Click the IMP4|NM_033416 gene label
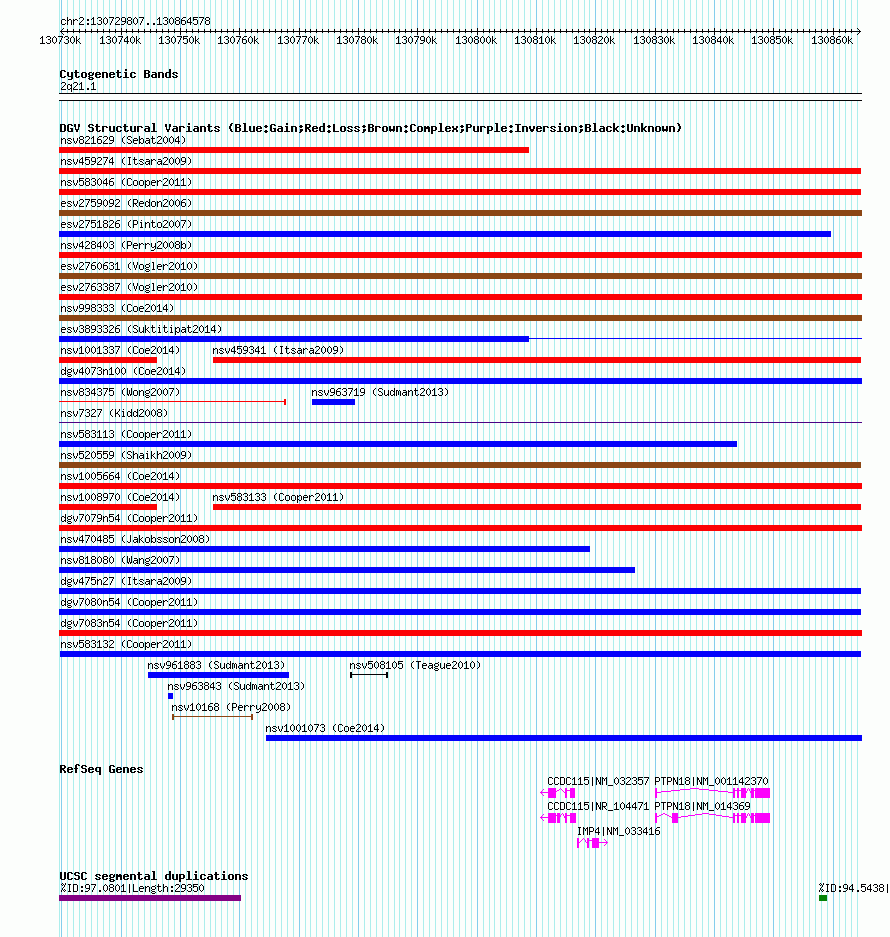This screenshot has width=890, height=937. pyautogui.click(x=619, y=831)
